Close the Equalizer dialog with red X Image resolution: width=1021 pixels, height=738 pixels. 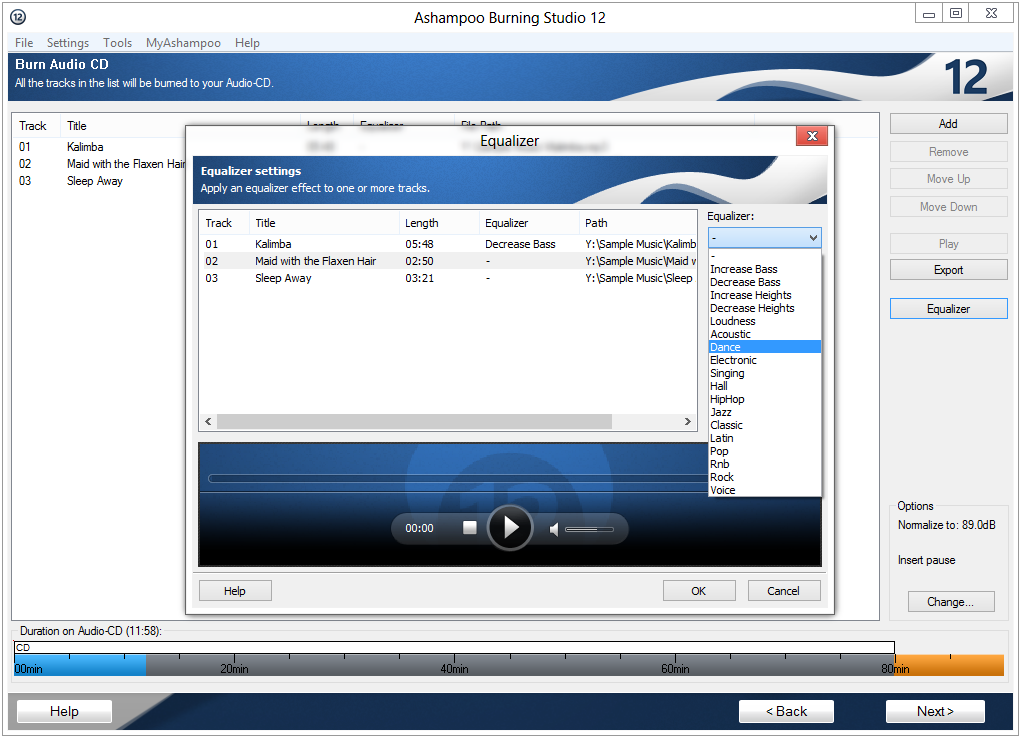(x=812, y=136)
